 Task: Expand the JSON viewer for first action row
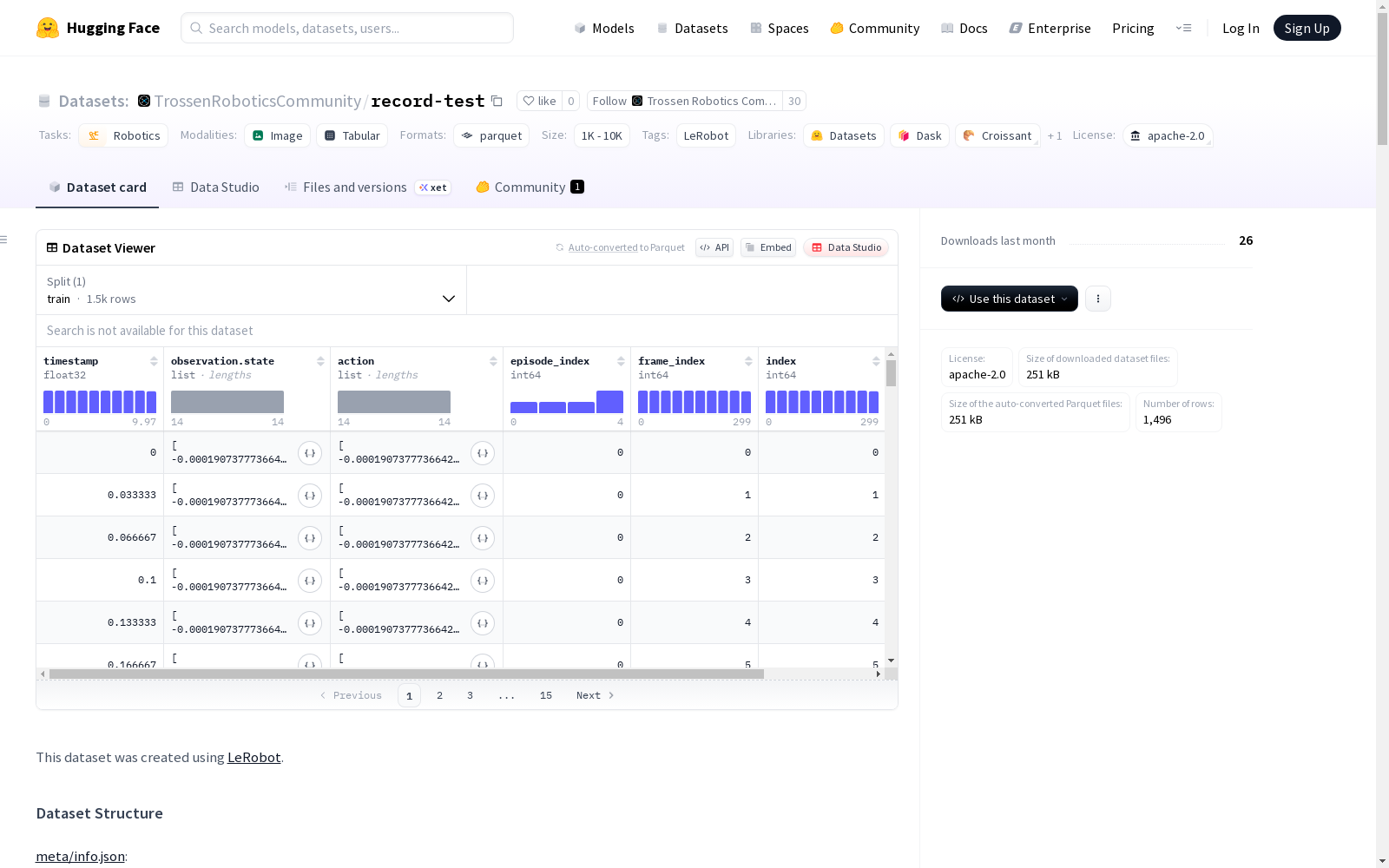click(483, 453)
